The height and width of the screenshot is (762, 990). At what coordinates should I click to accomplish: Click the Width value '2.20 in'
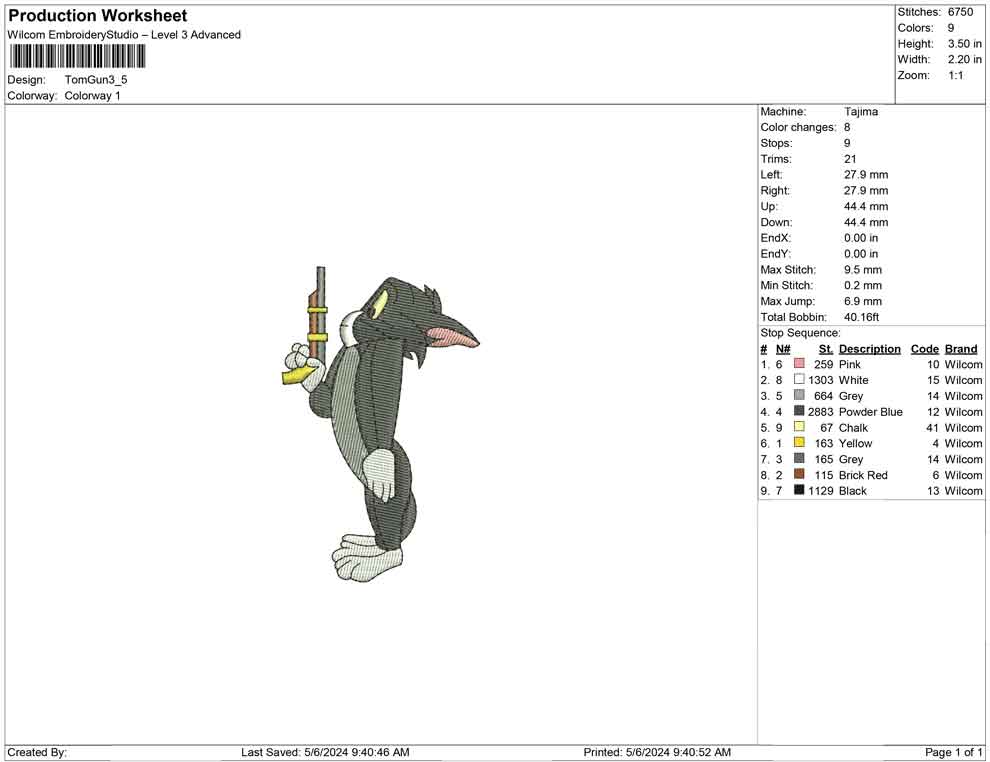[964, 59]
